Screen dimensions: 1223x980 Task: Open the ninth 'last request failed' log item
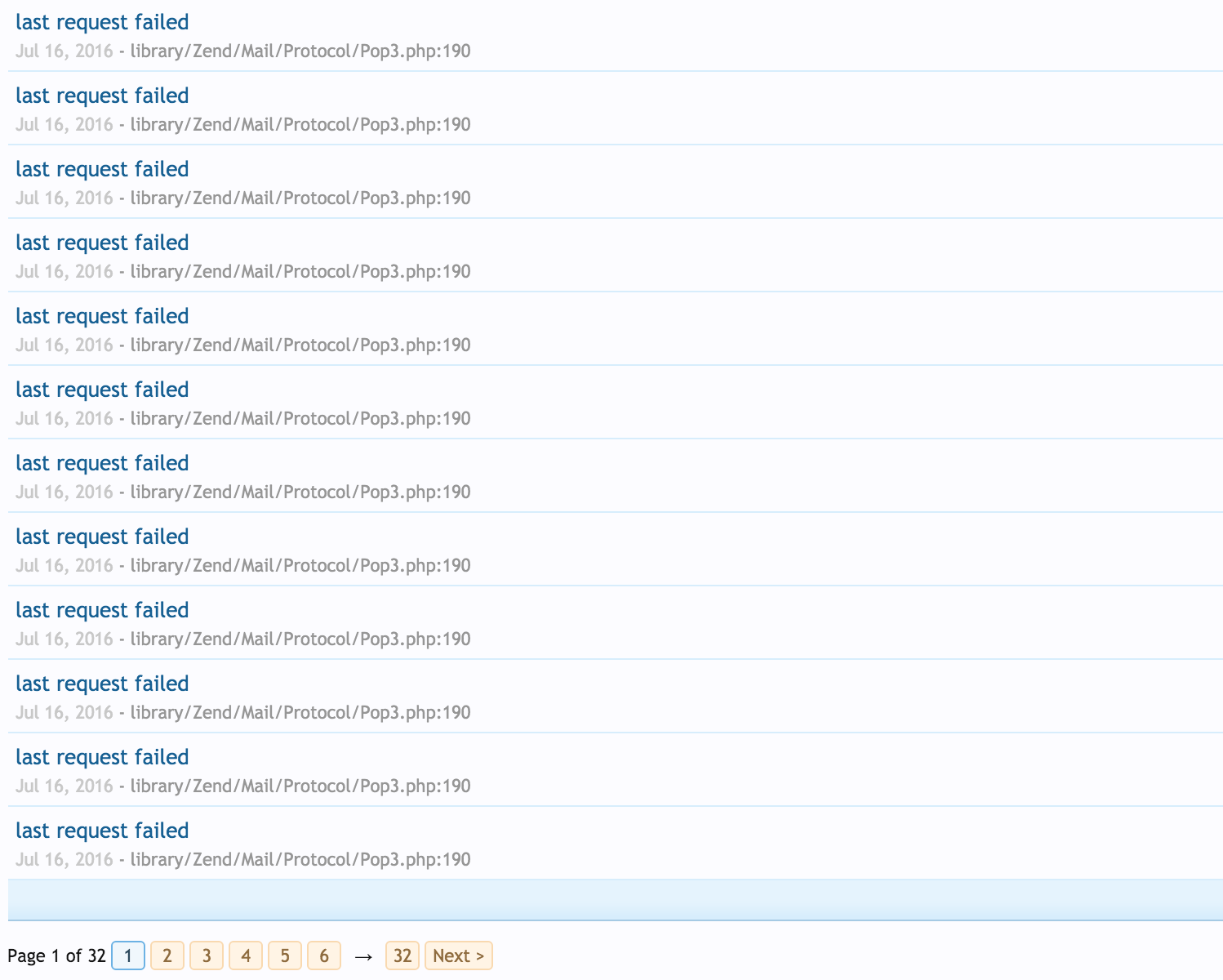pyautogui.click(x=101, y=610)
